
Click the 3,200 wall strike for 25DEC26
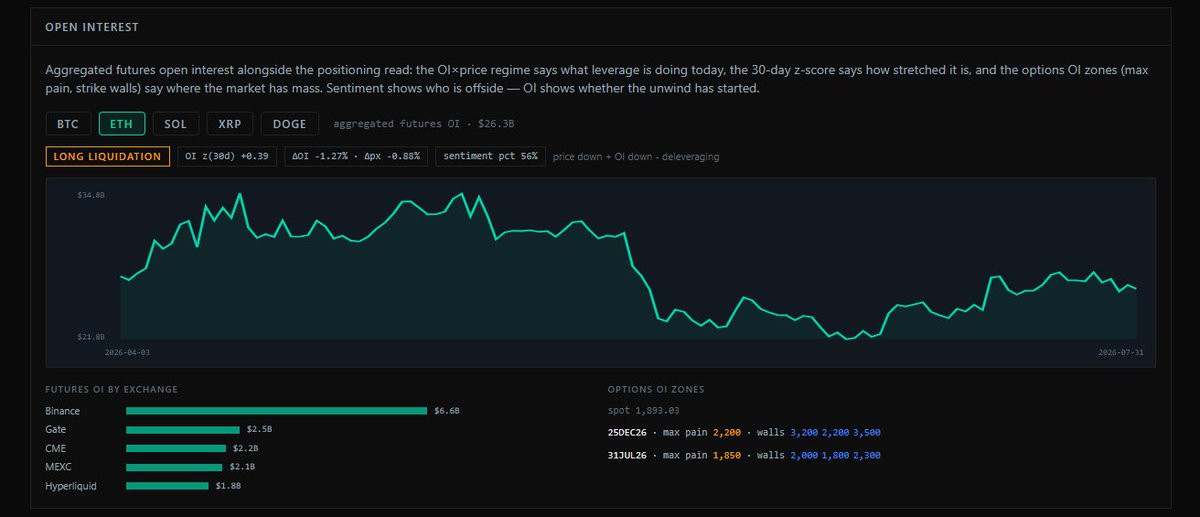coord(803,432)
